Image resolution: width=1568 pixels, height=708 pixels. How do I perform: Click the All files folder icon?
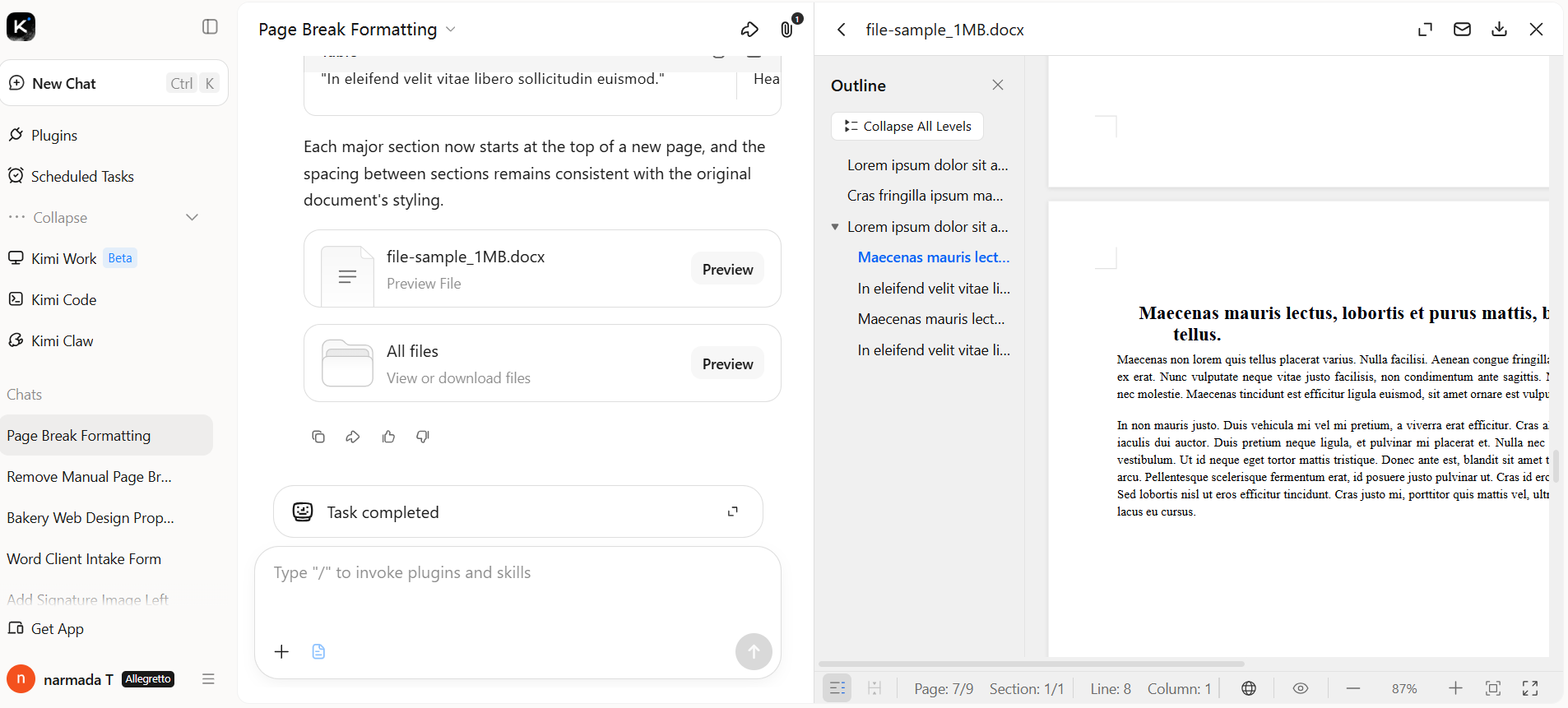pyautogui.click(x=347, y=363)
